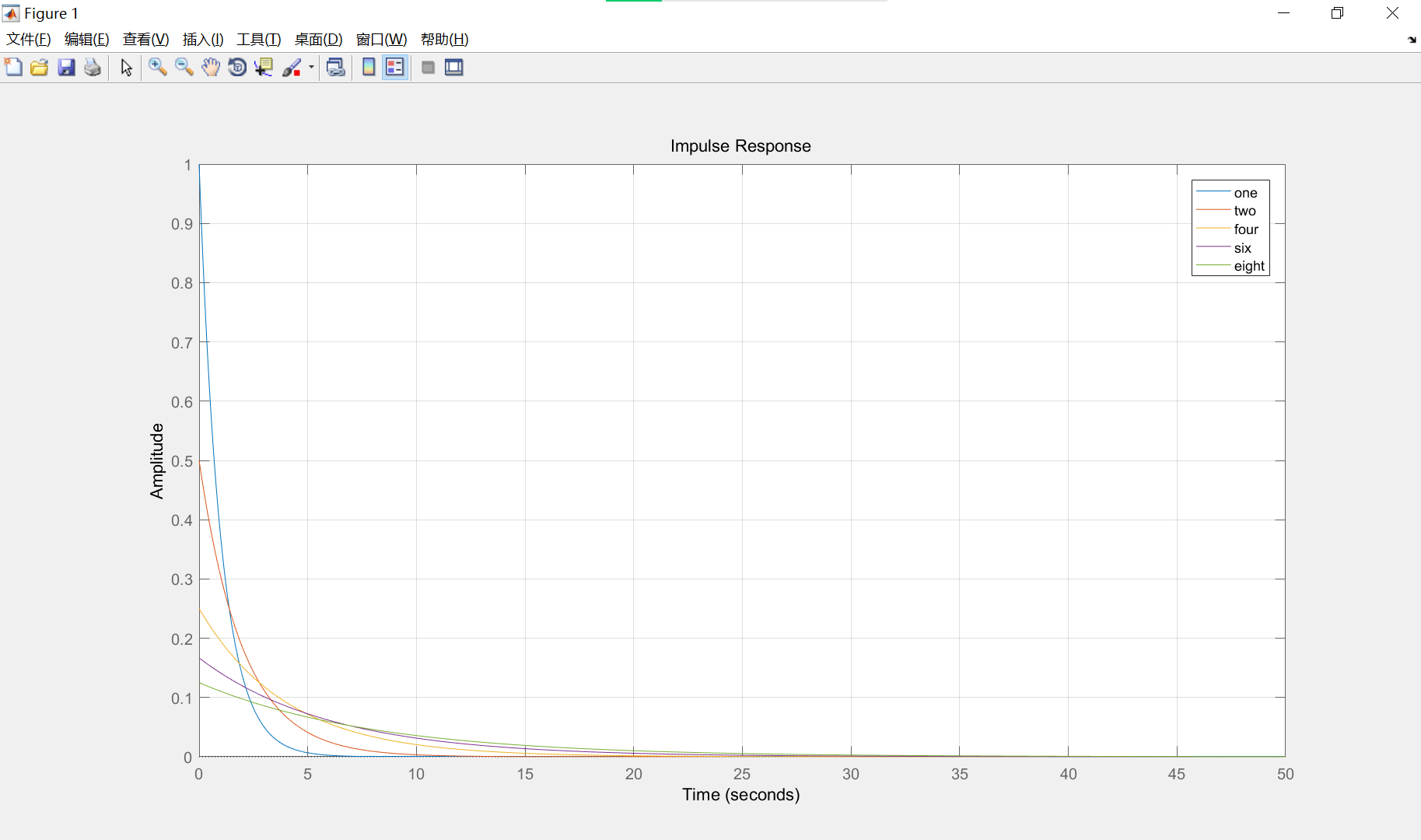Screen dimensions: 1421x840
Task: Click the Print Figure button
Action: pos(93,68)
